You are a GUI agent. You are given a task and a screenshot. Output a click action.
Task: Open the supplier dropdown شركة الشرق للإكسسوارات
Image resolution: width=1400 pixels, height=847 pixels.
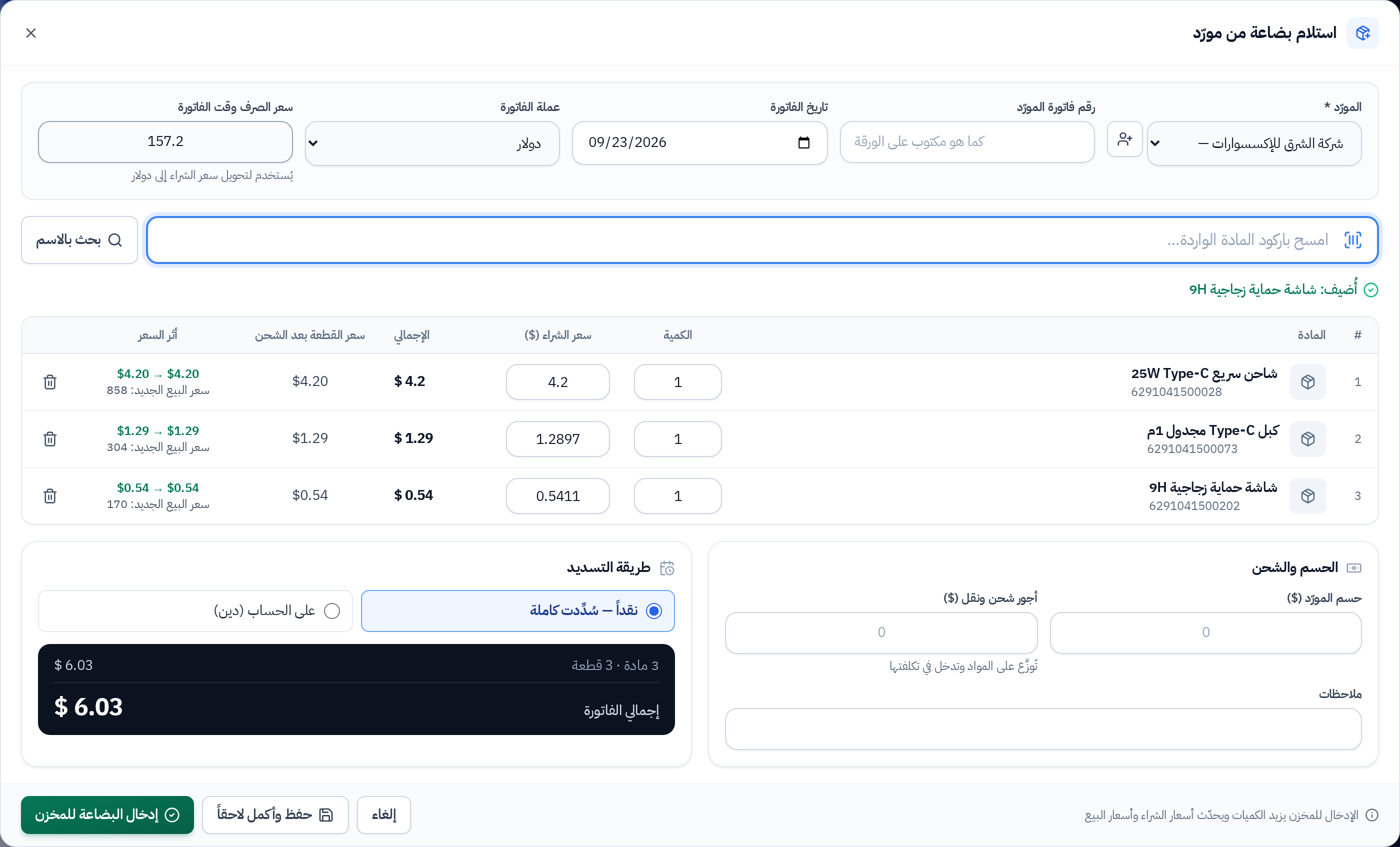[1254, 143]
